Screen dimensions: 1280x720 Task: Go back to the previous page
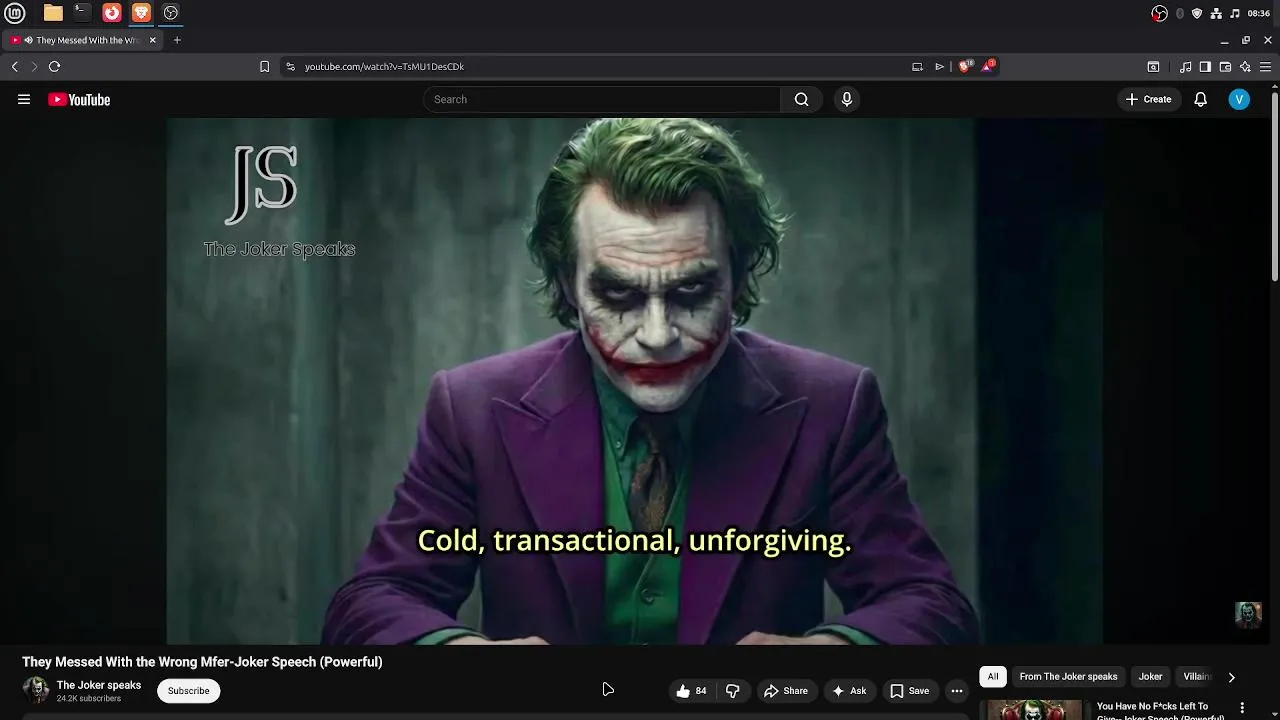[15, 66]
